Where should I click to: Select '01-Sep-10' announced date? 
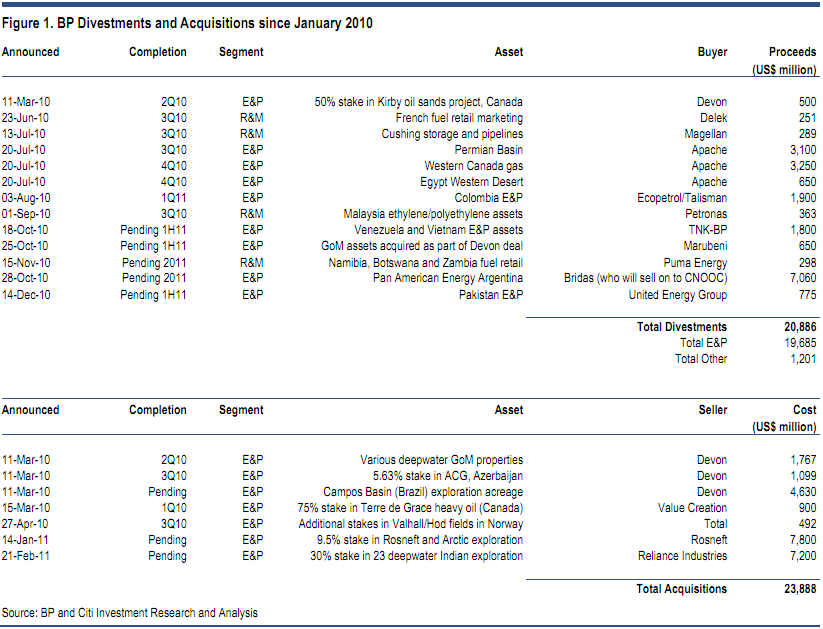(26, 214)
